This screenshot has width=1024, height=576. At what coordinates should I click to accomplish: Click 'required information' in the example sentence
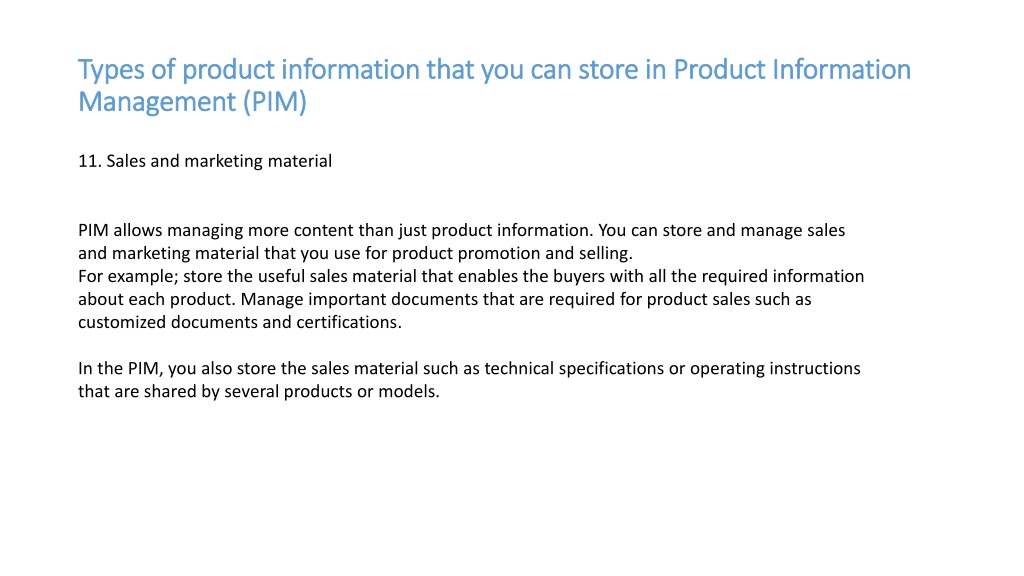(x=783, y=276)
